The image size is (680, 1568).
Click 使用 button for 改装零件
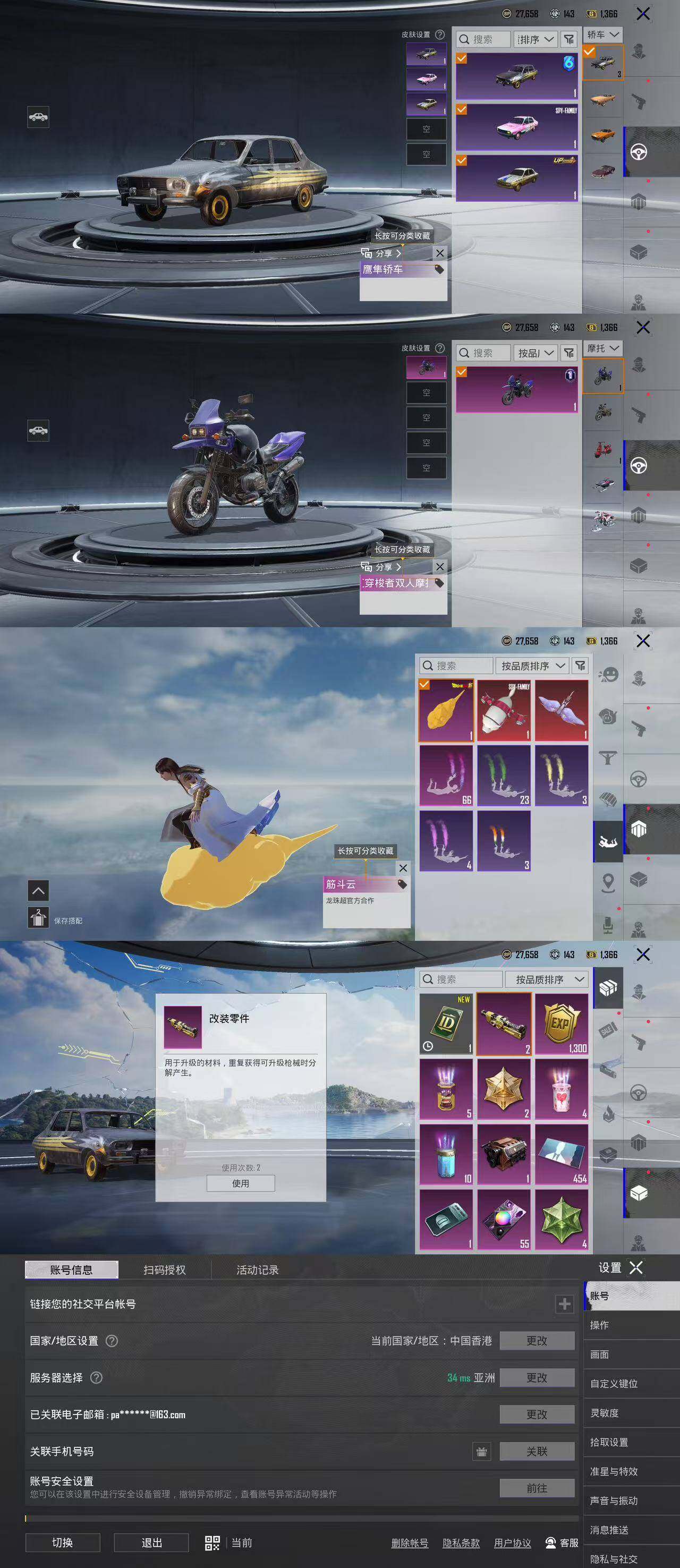(x=241, y=1183)
